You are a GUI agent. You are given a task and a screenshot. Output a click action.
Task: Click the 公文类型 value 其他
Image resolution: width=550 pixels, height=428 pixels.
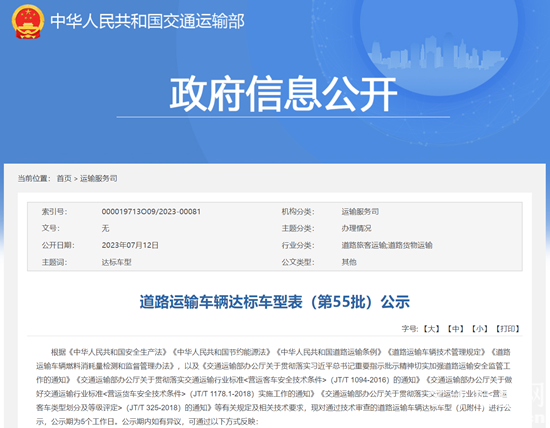(349, 262)
